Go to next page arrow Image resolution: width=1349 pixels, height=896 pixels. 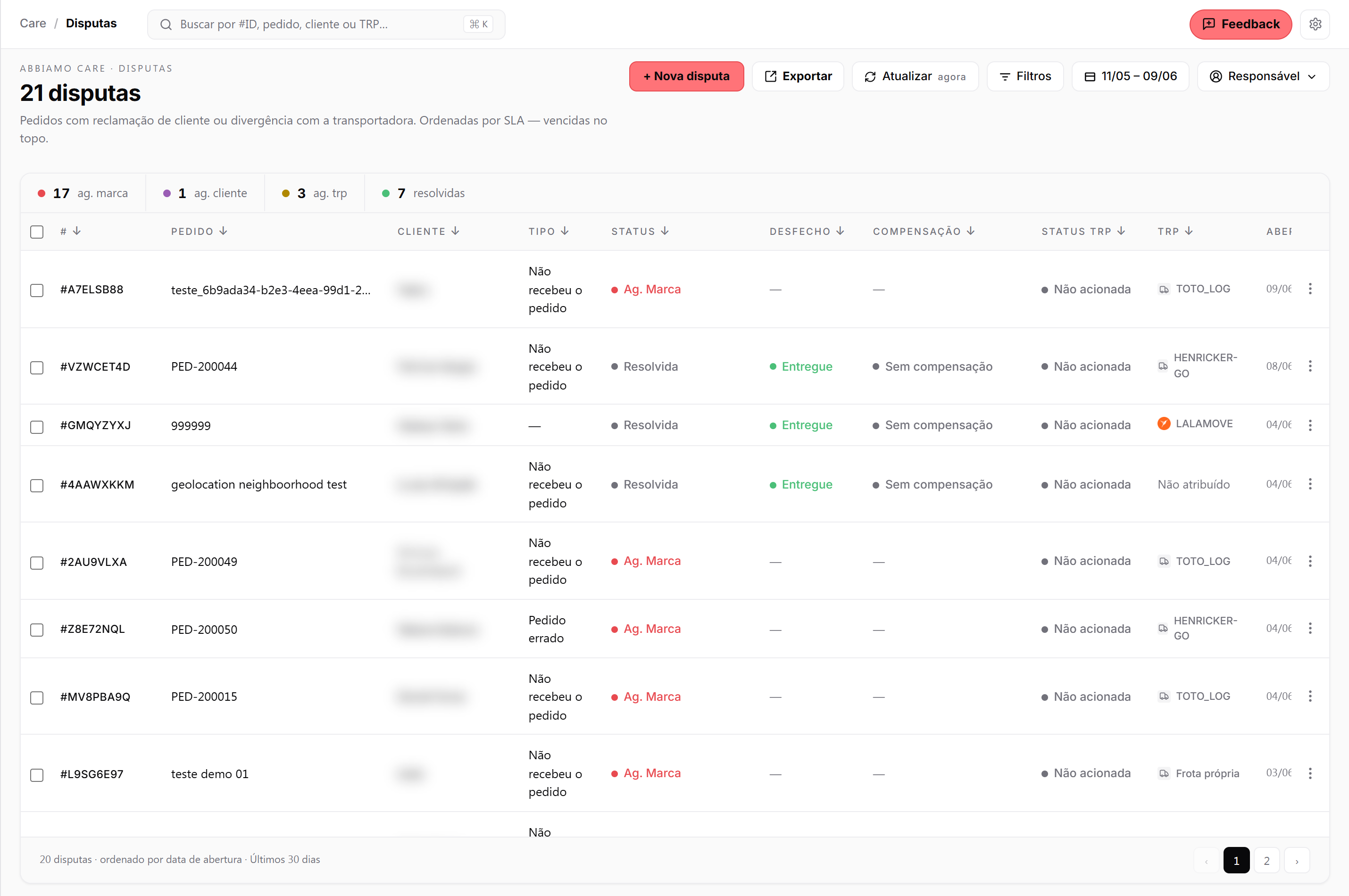pos(1297,861)
